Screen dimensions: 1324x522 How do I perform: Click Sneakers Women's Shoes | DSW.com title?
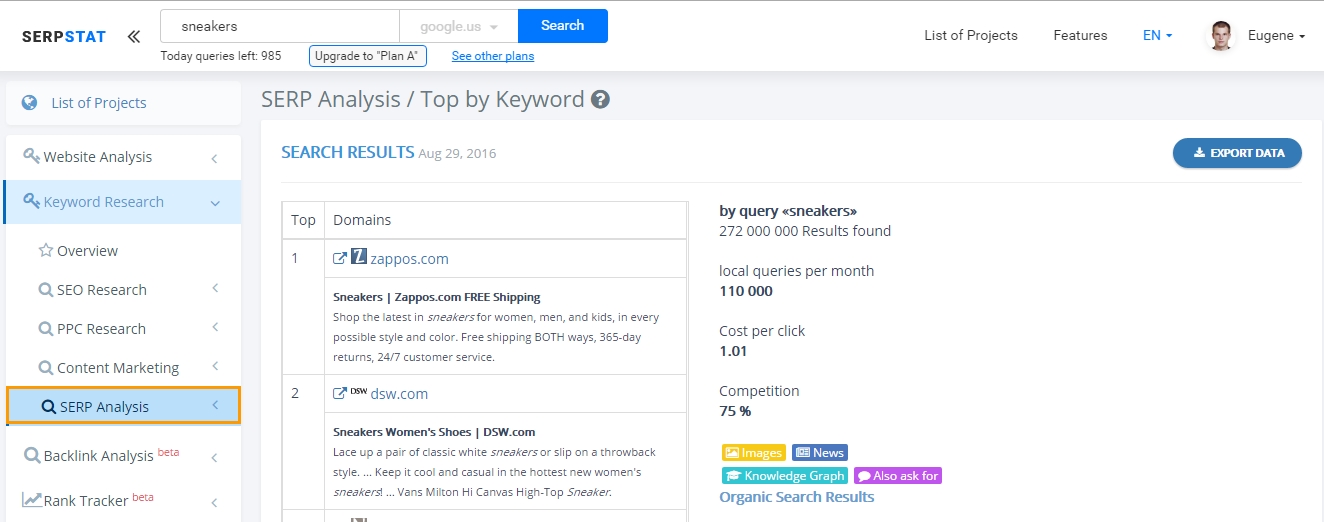coord(434,432)
